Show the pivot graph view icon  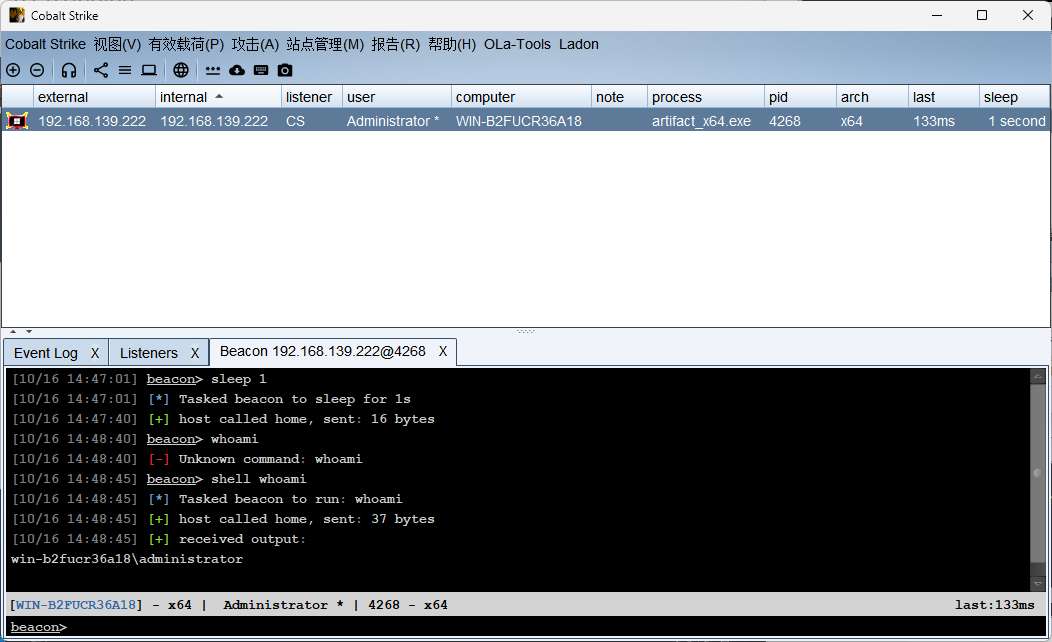[101, 70]
